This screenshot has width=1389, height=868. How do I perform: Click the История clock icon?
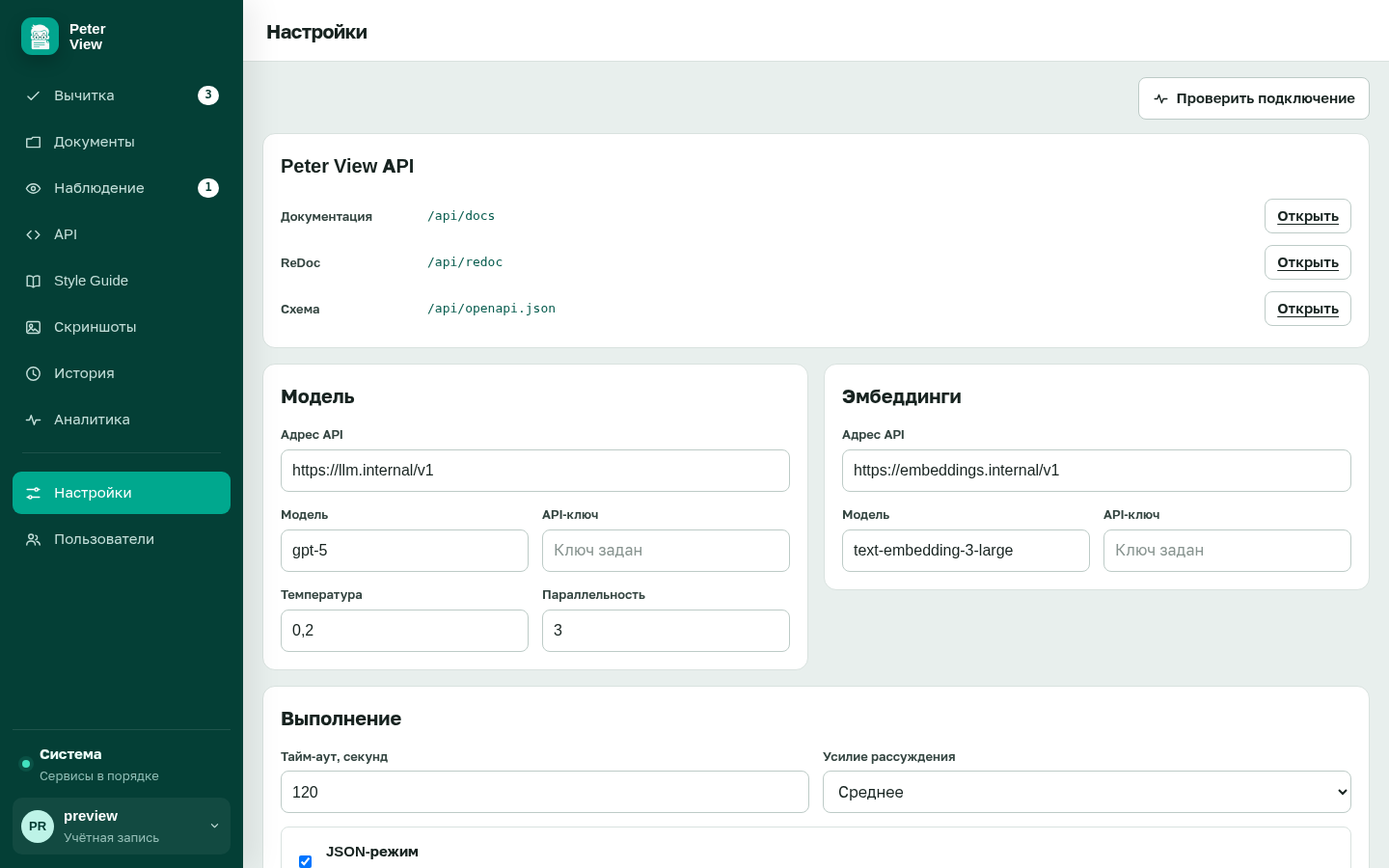[x=33, y=373]
